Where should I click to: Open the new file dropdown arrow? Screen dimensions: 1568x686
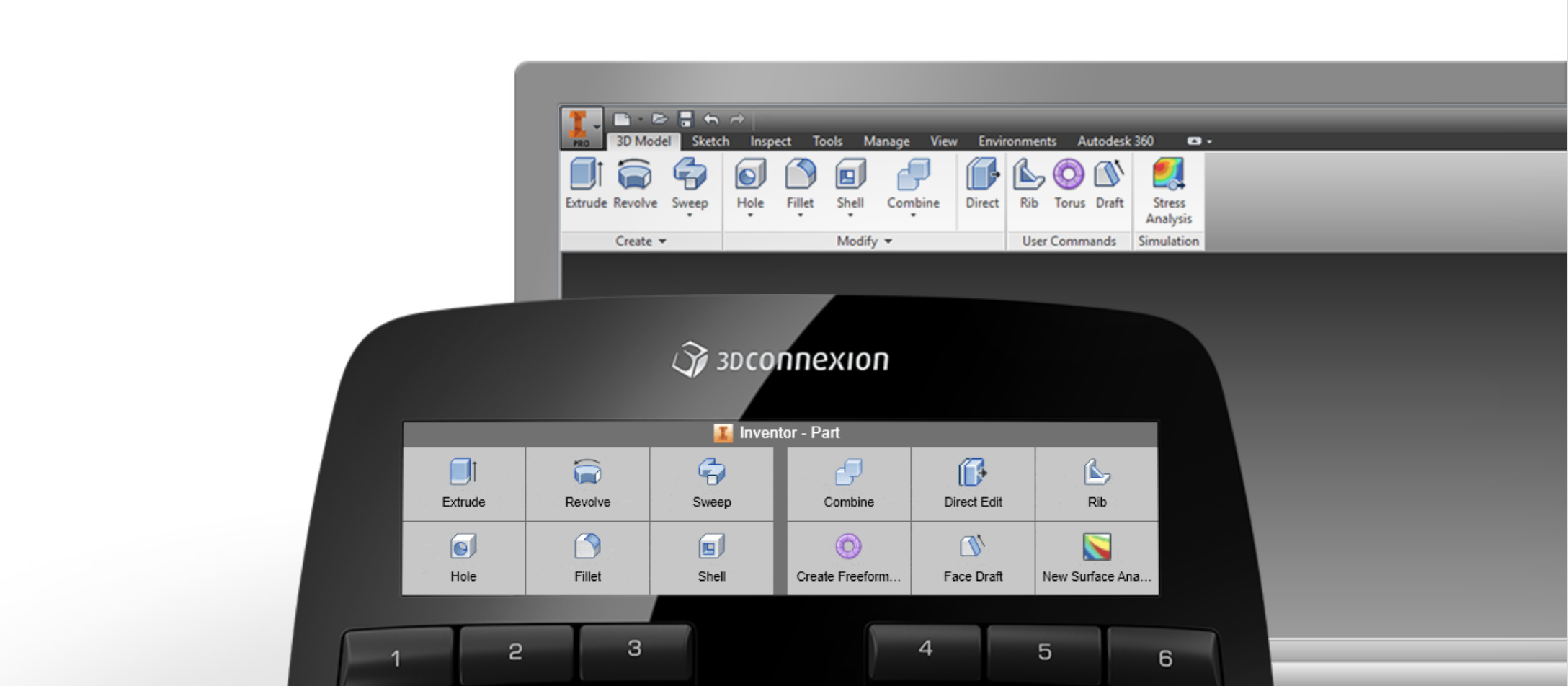pyautogui.click(x=640, y=120)
